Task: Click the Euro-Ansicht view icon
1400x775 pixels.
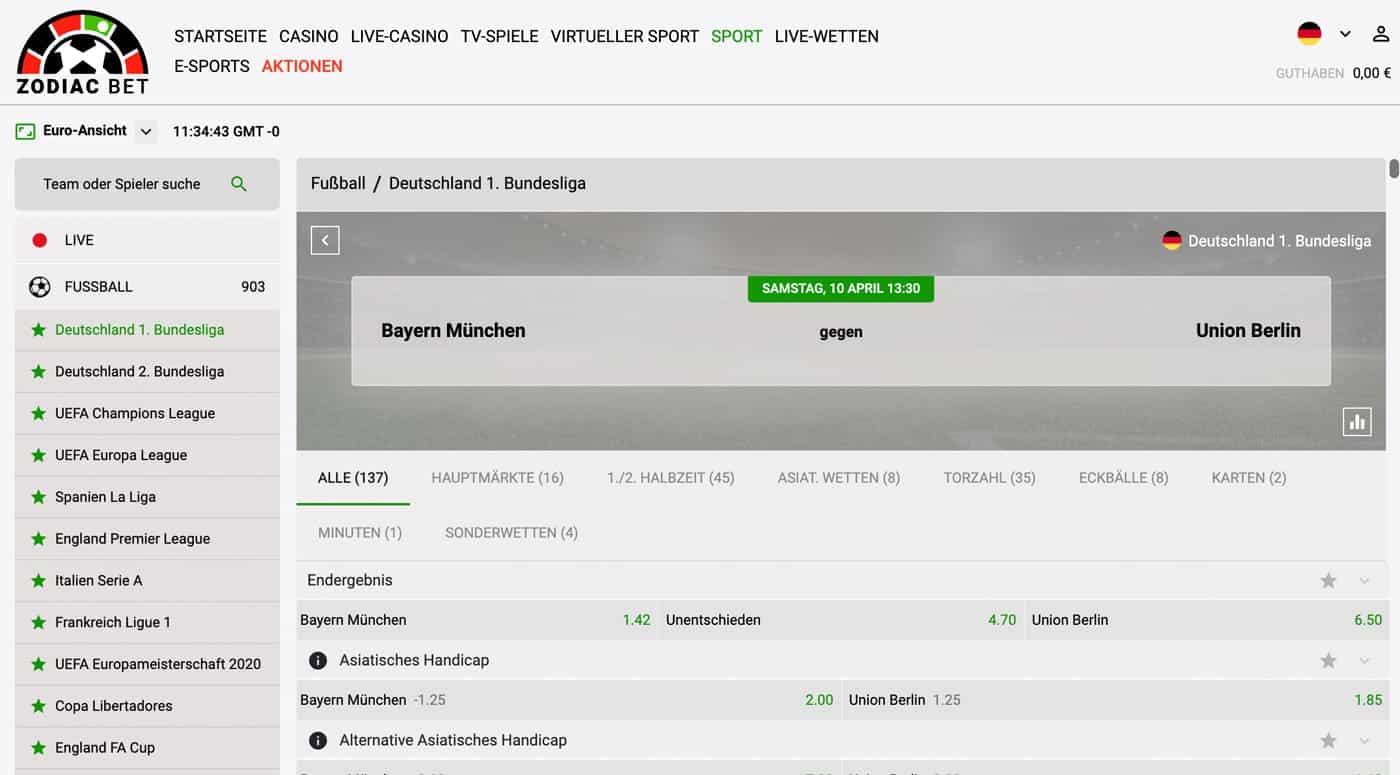Action: click(25, 131)
